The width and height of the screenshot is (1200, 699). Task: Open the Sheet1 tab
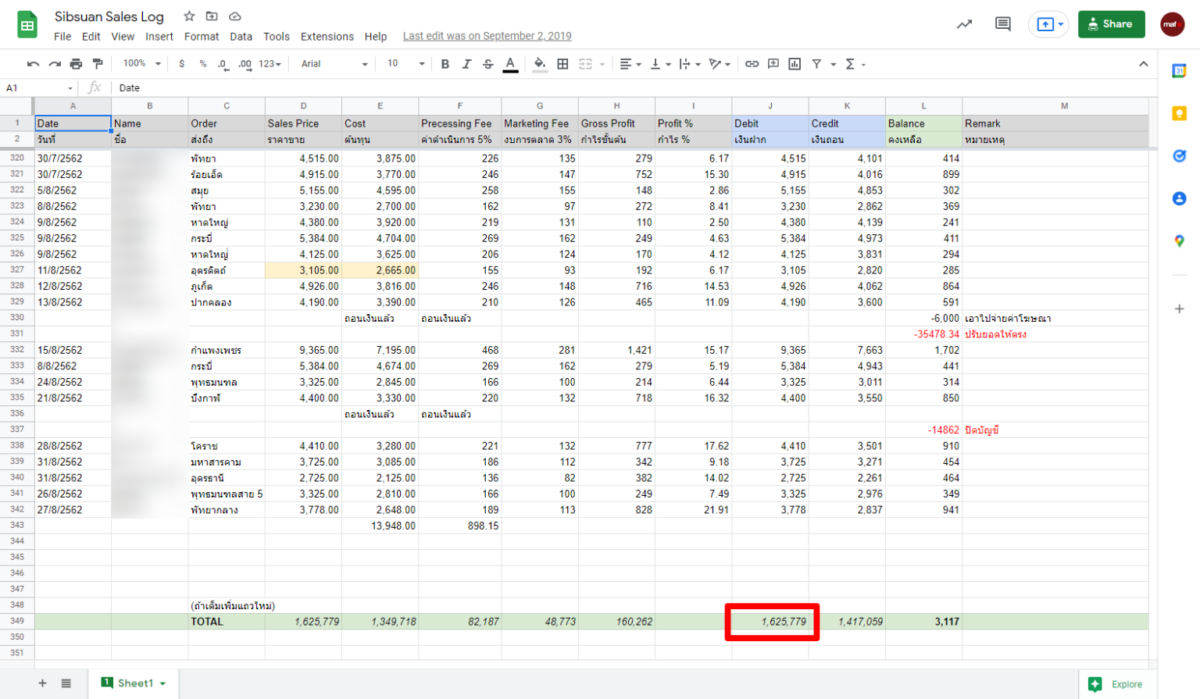point(135,683)
